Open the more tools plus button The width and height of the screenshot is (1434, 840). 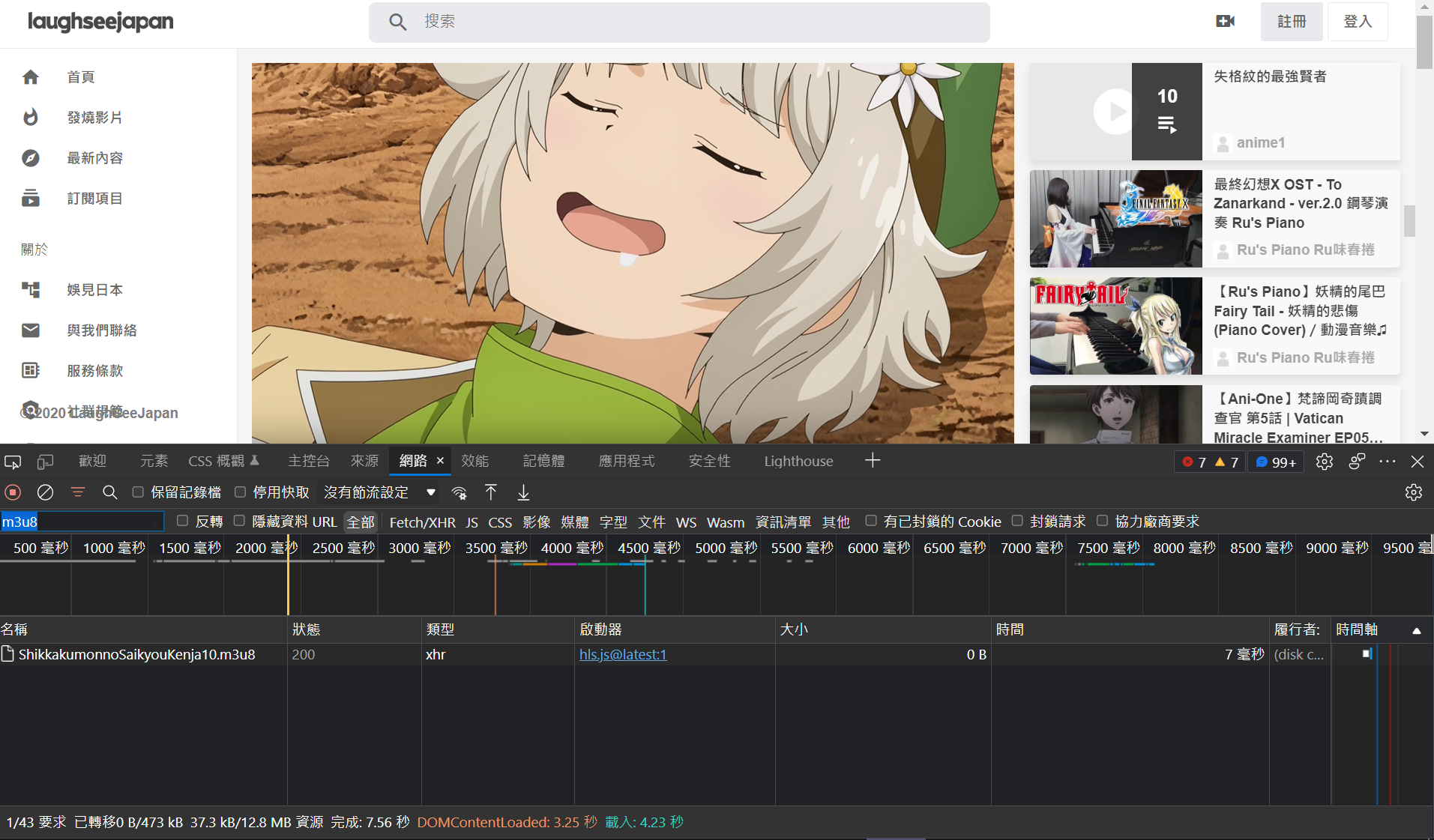(873, 461)
